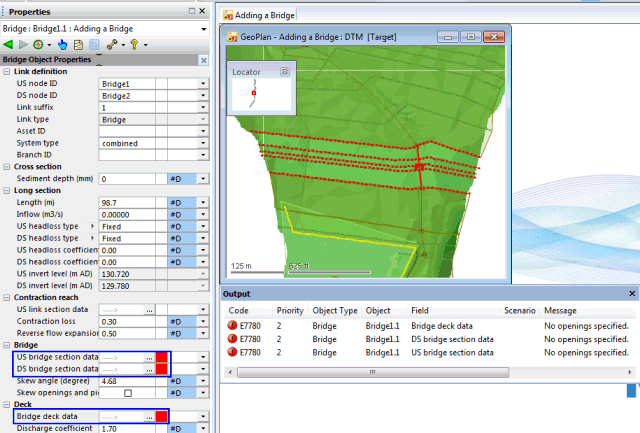This screenshot has height=433, width=640.
Task: Open dropdown arrow next to compass icon
Action: pos(49,44)
